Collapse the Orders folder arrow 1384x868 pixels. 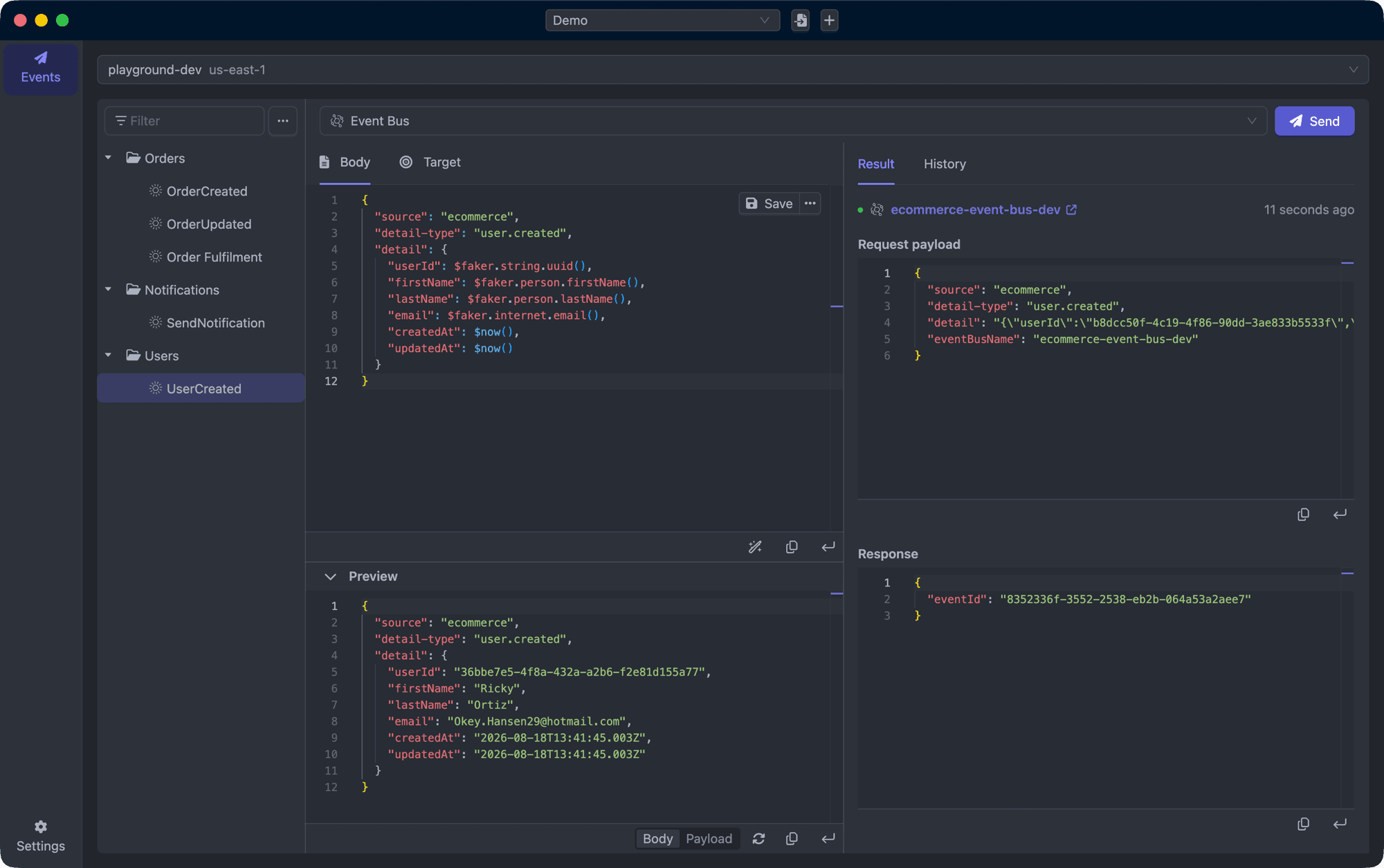click(108, 158)
